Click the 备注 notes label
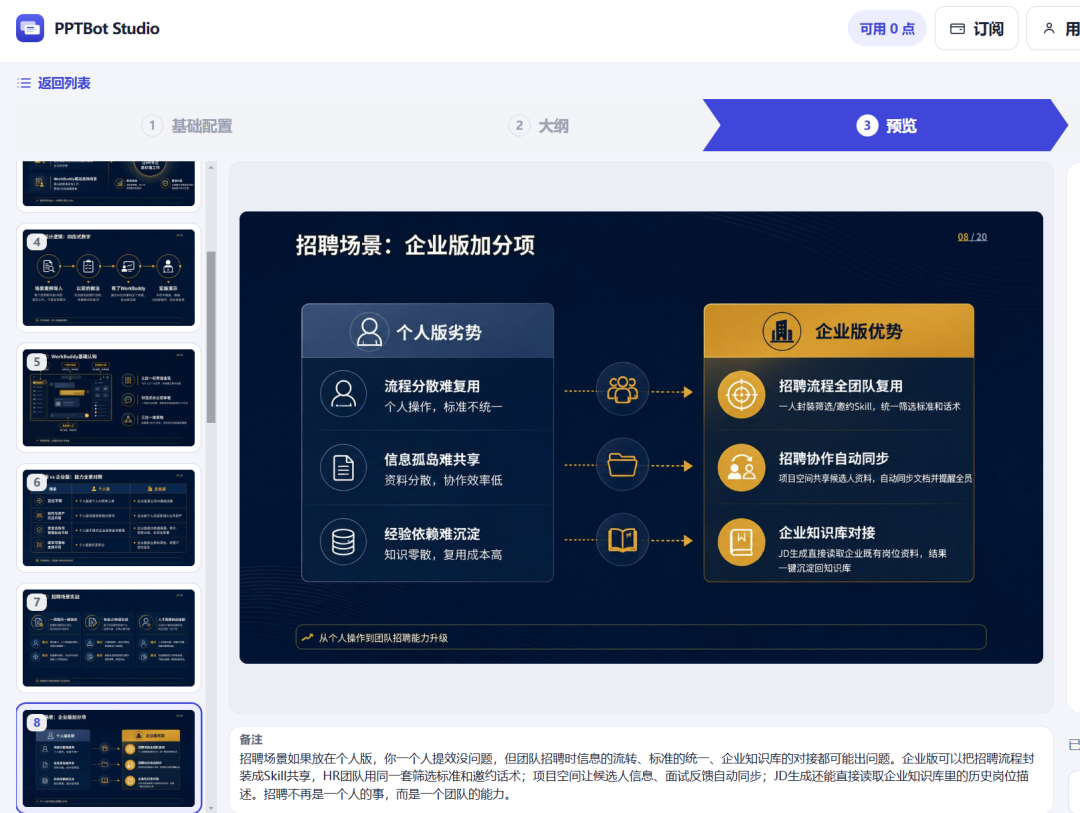Image resolution: width=1080 pixels, height=813 pixels. tap(251, 739)
